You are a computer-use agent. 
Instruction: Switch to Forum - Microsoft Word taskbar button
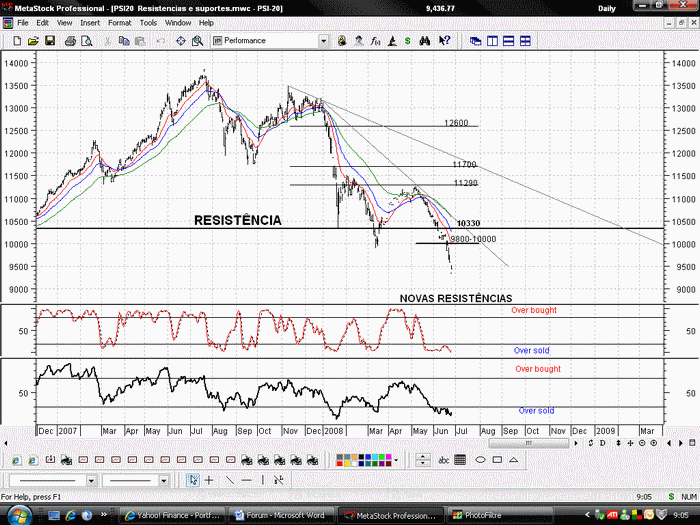tap(282, 515)
